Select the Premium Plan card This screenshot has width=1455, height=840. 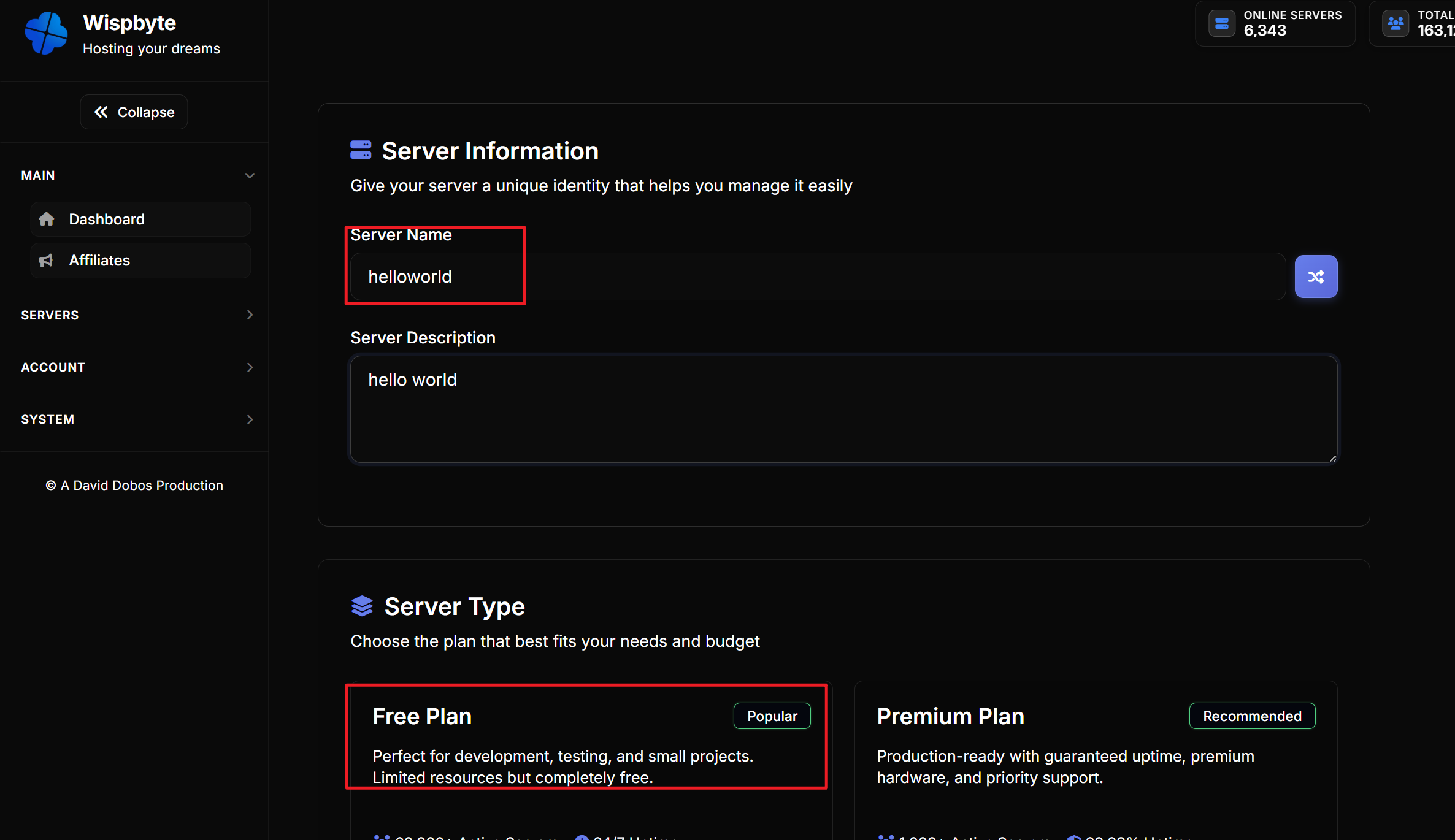pos(1096,760)
